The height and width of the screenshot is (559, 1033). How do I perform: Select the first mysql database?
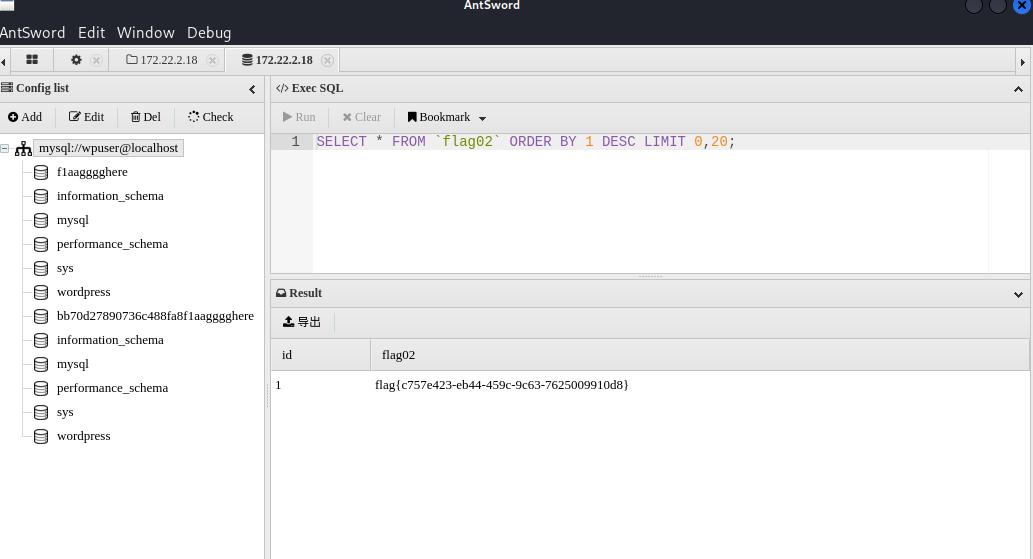tap(72, 221)
